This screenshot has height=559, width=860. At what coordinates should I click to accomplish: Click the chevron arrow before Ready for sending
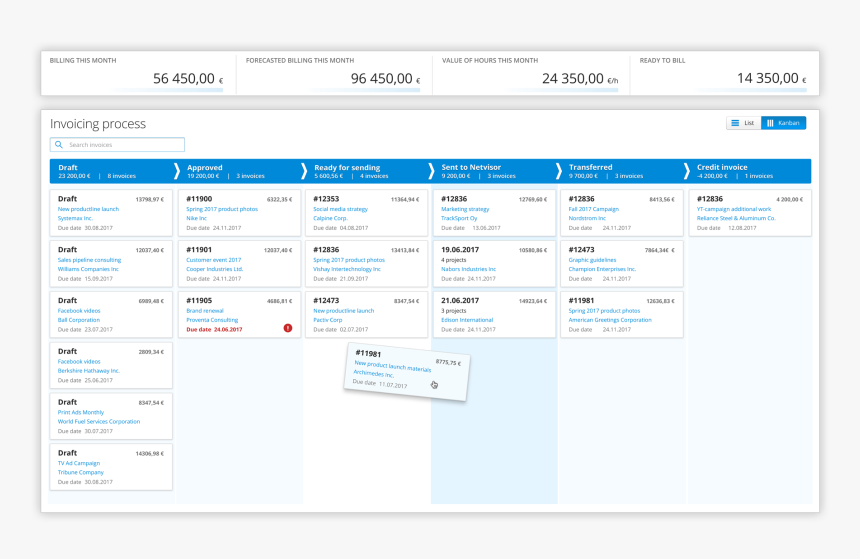(305, 171)
